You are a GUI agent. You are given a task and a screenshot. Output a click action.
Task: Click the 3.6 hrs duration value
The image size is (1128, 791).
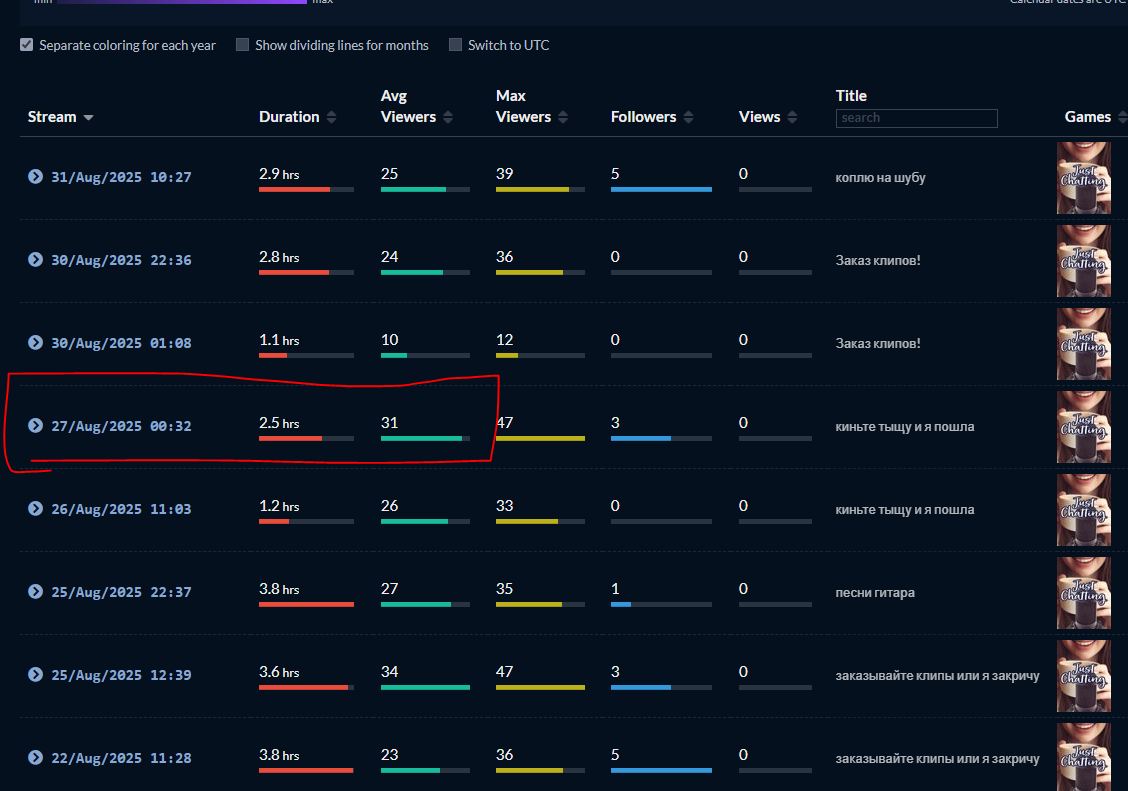tap(279, 672)
